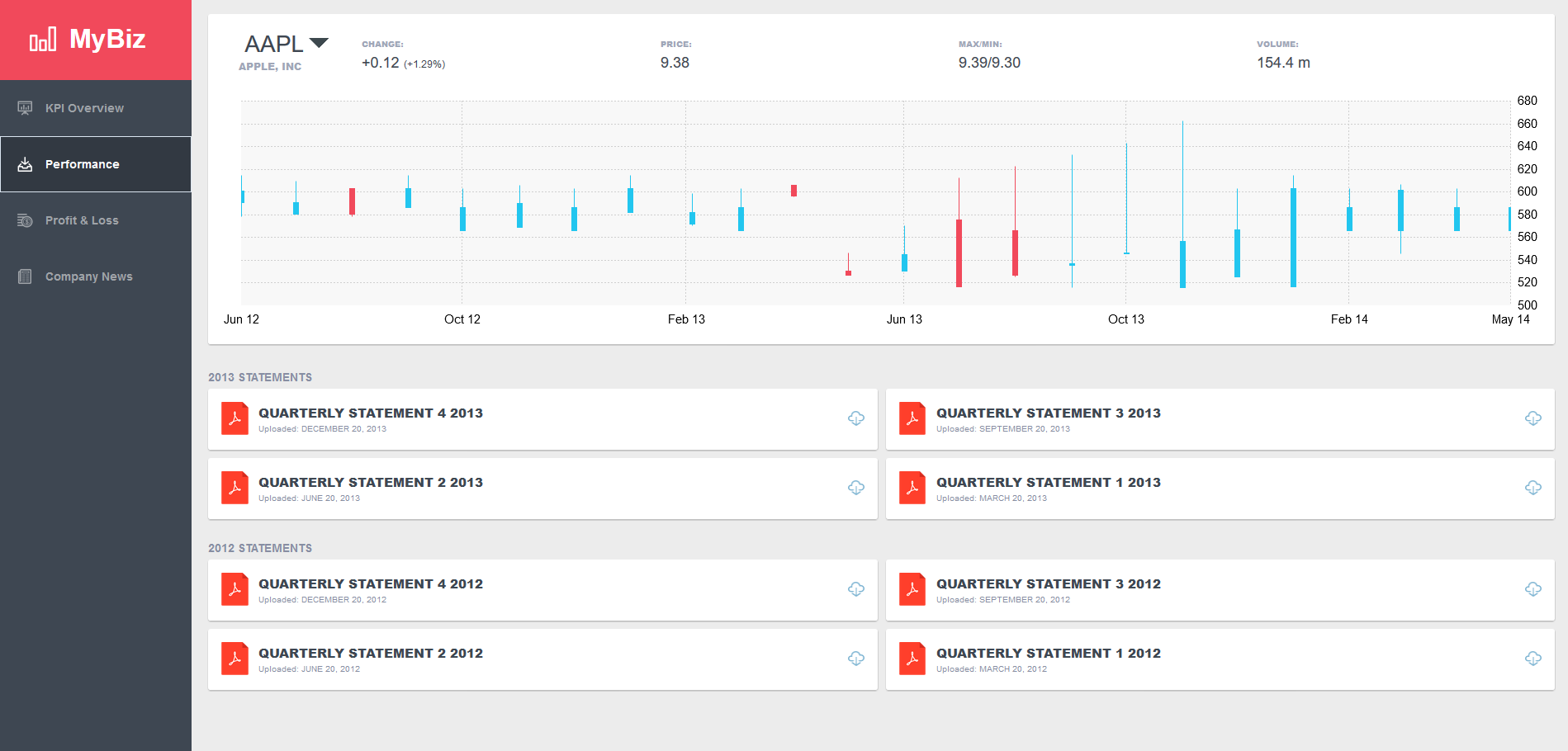Screen dimensions: 1568x751
Task: Click the 'Uploaded: JUNE 20, 2012' text
Action: (x=309, y=669)
